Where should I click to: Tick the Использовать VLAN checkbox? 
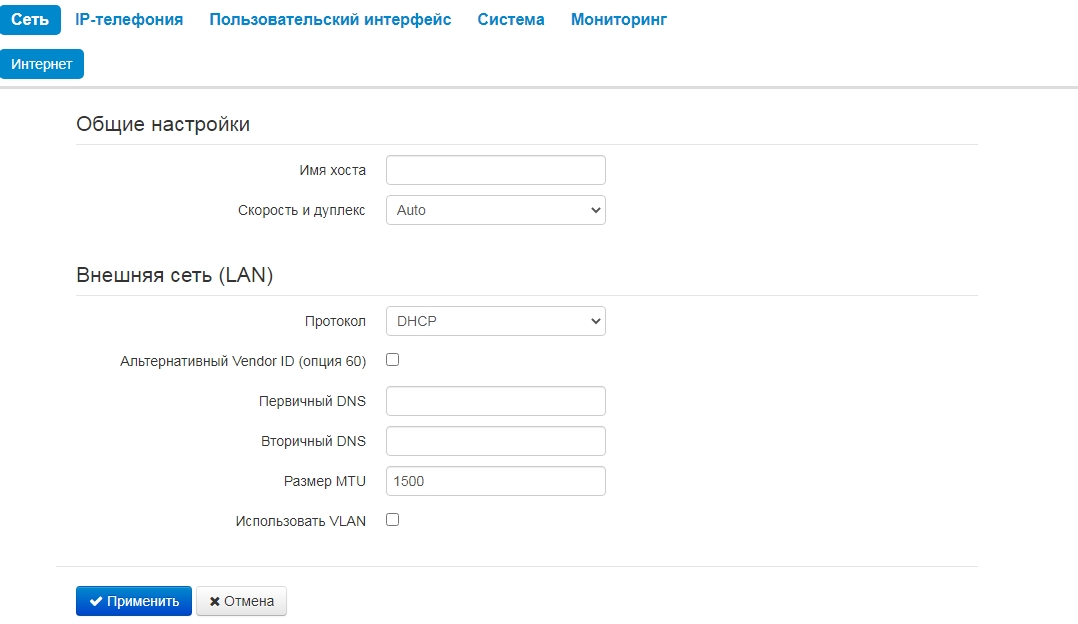click(x=393, y=520)
